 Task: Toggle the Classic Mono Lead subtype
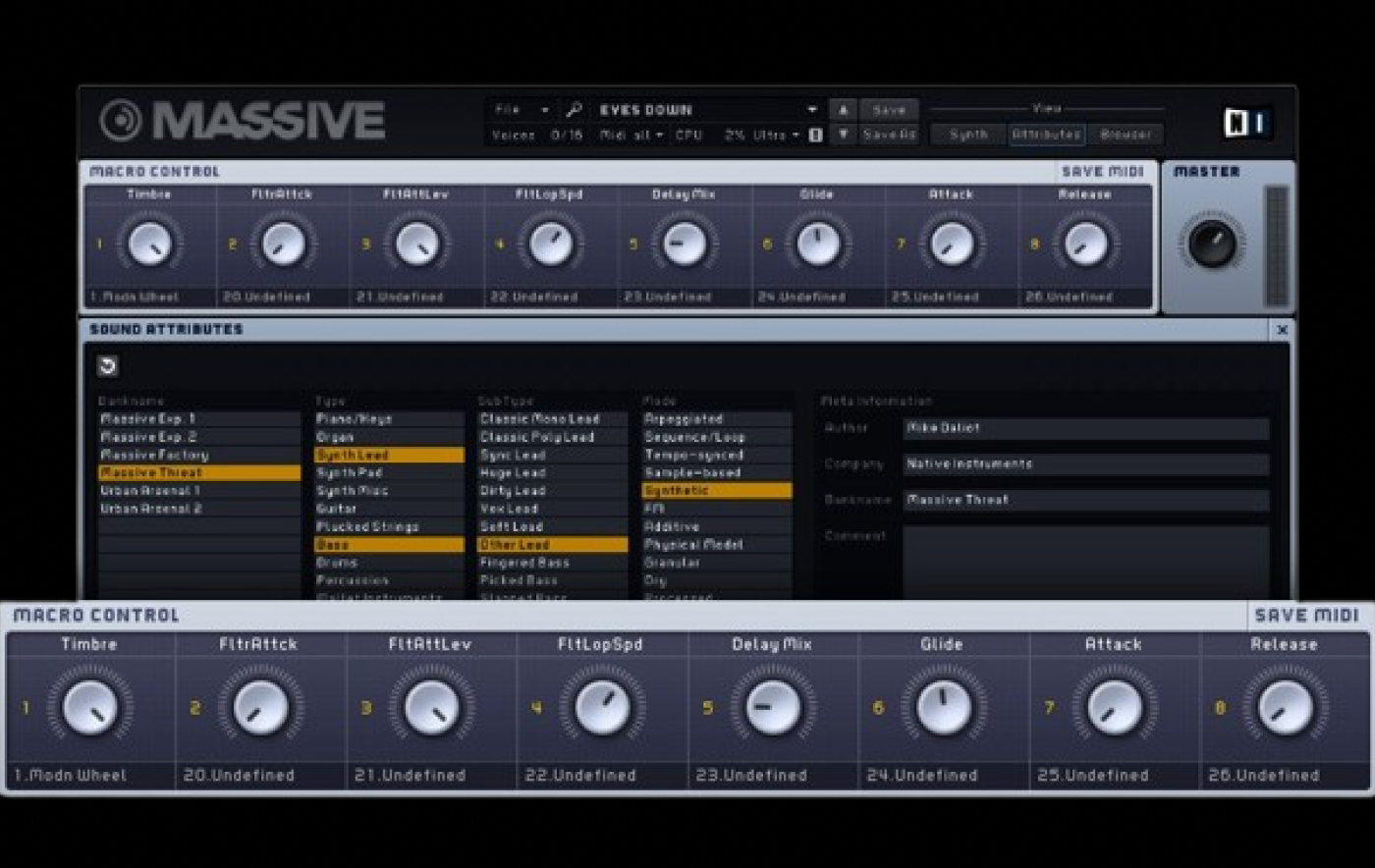click(x=552, y=419)
